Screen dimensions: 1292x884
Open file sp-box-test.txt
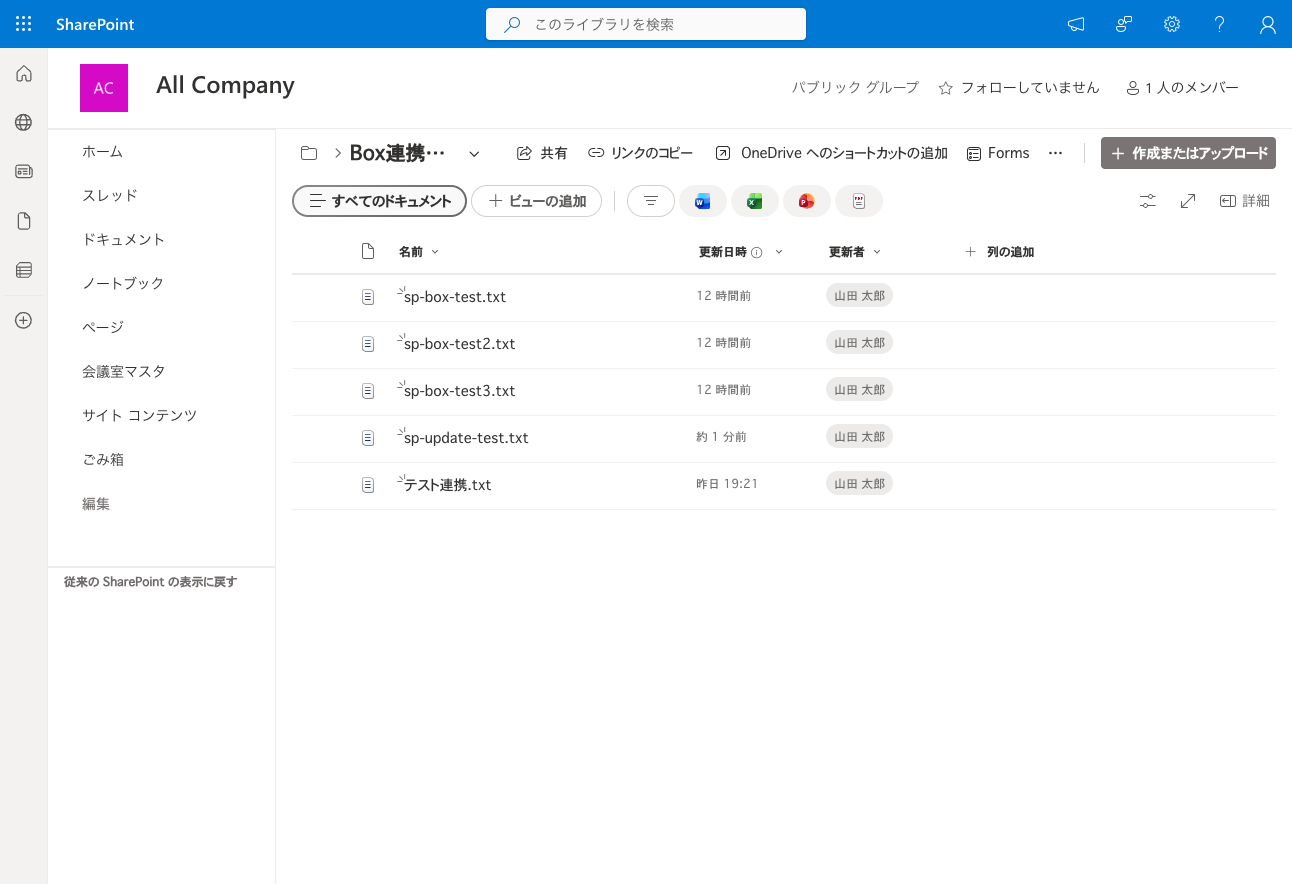[455, 297]
